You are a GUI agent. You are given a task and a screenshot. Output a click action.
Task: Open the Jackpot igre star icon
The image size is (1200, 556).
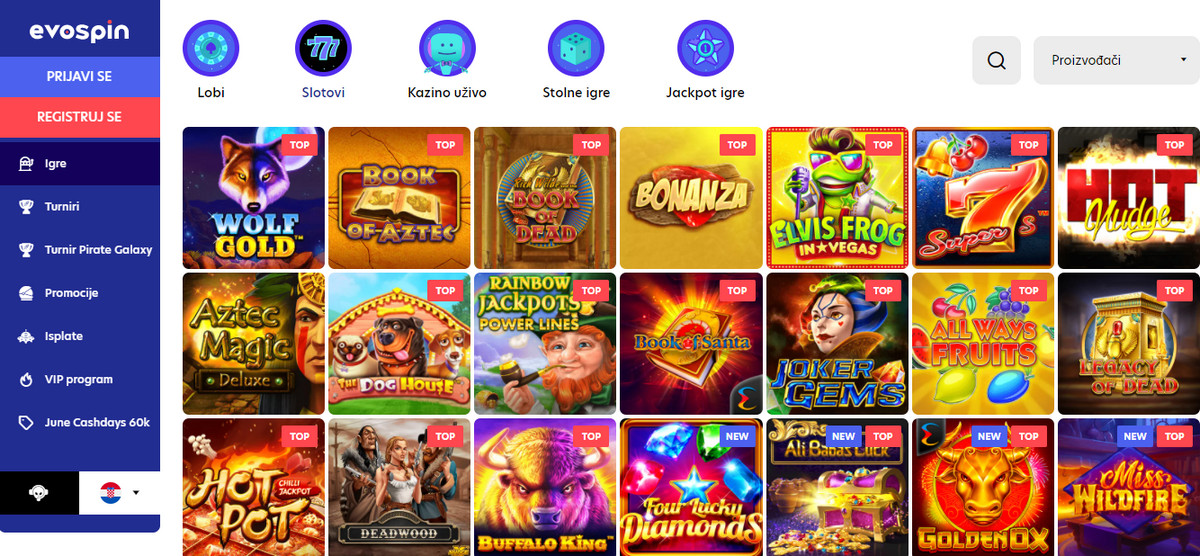point(705,48)
